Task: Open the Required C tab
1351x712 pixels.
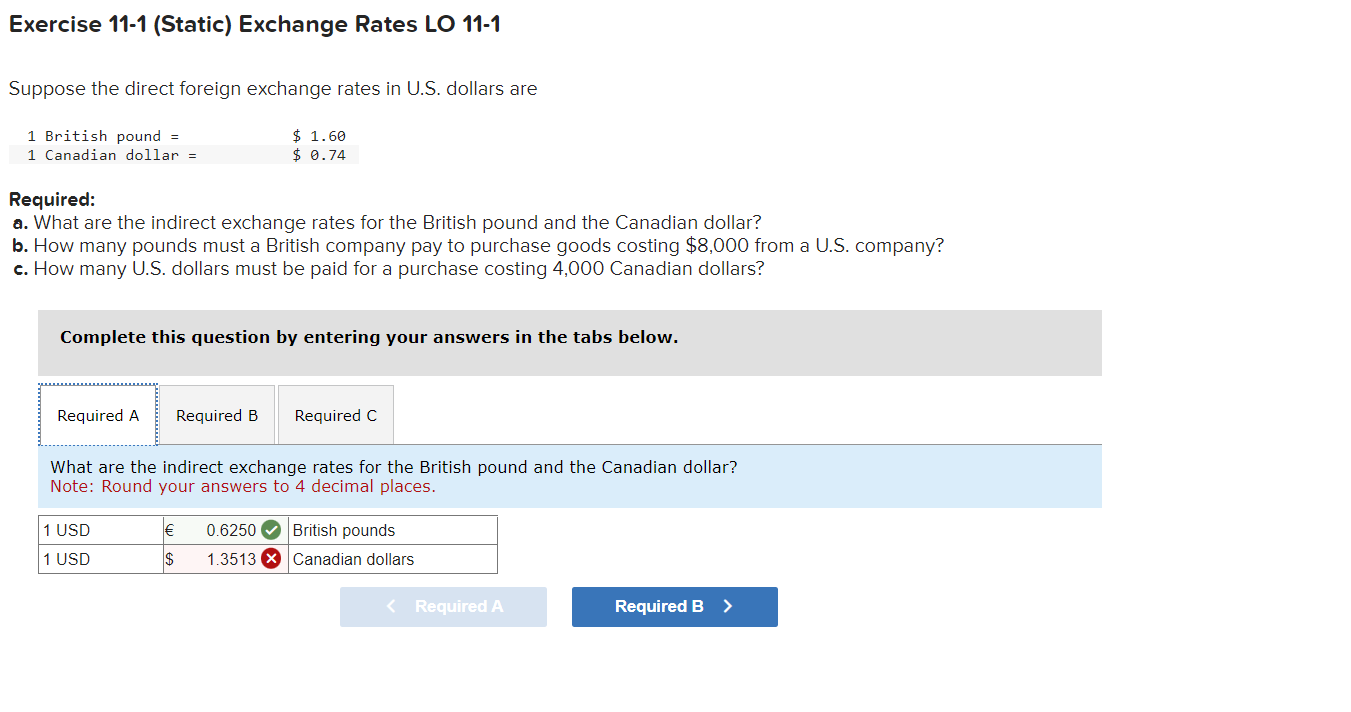Action: (x=335, y=414)
